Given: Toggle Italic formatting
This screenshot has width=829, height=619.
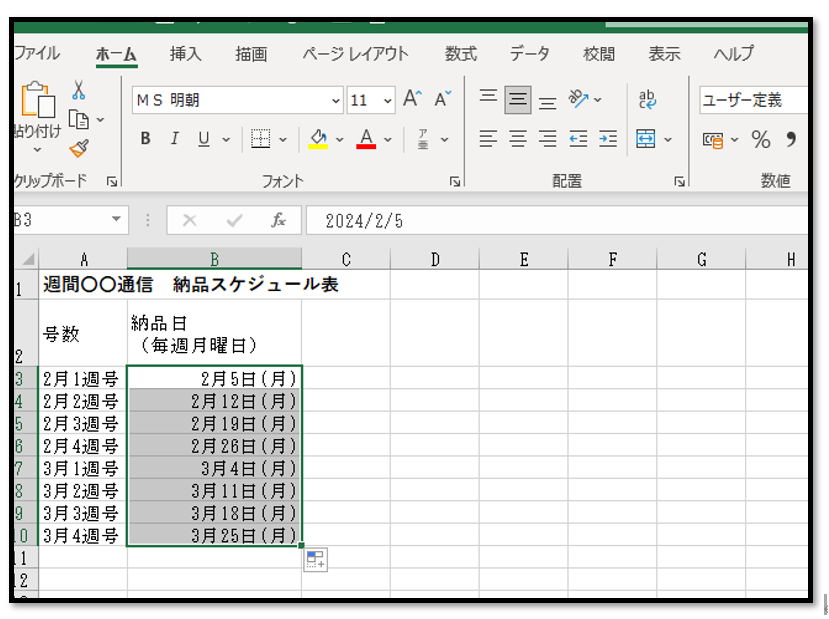Looking at the screenshot, I should (174, 139).
